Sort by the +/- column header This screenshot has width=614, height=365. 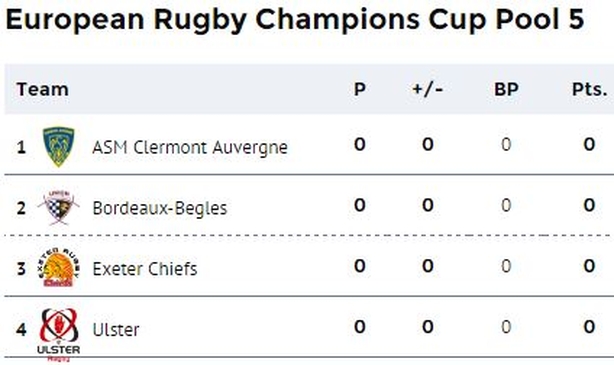point(428,89)
